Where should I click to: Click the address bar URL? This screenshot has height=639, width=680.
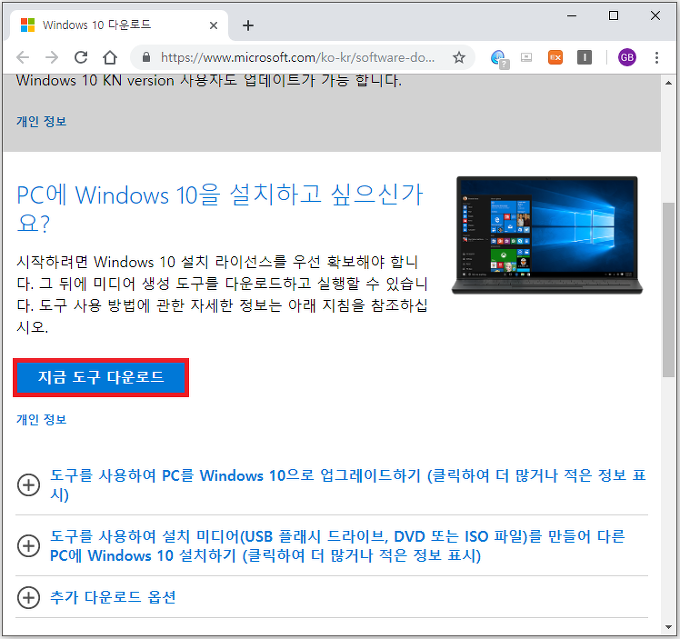pyautogui.click(x=298, y=57)
